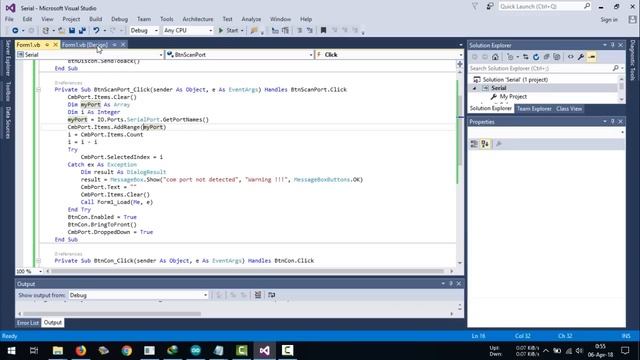Open the Tools menu
This screenshot has height=360, width=640.
tap(167, 19)
